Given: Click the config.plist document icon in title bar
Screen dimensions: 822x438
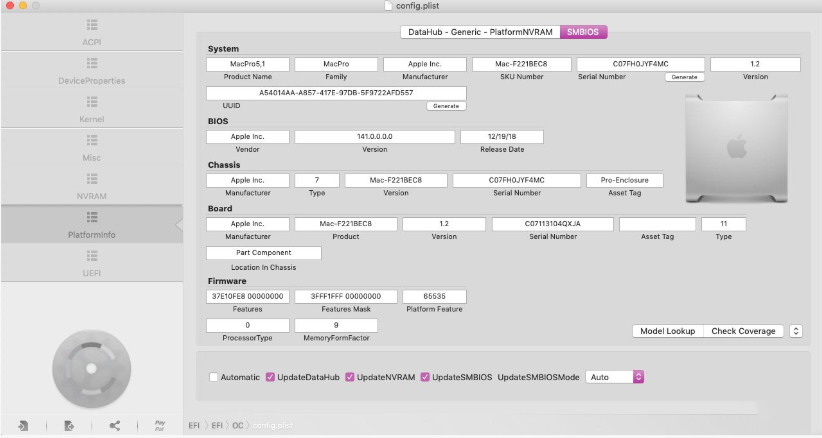Looking at the screenshot, I should (x=388, y=6).
